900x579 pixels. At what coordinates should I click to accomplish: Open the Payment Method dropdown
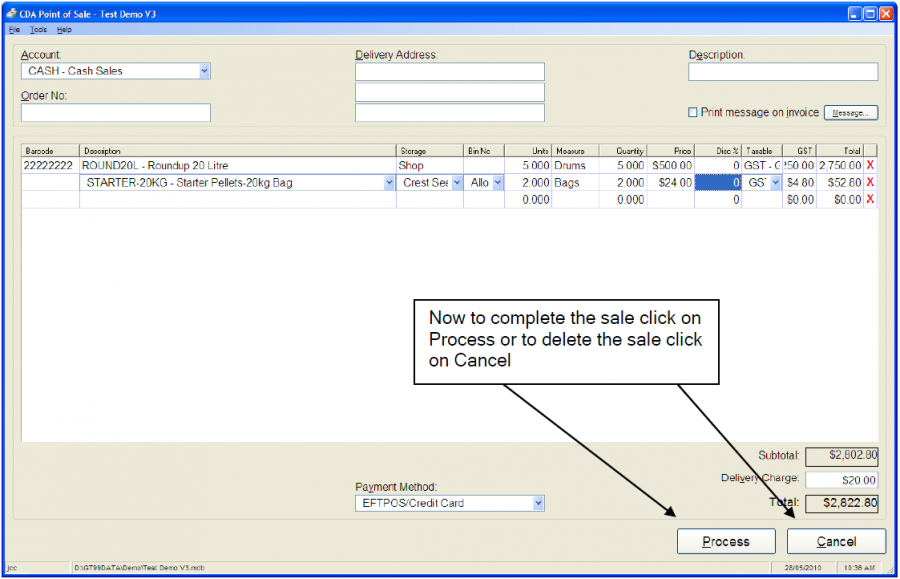(x=537, y=503)
